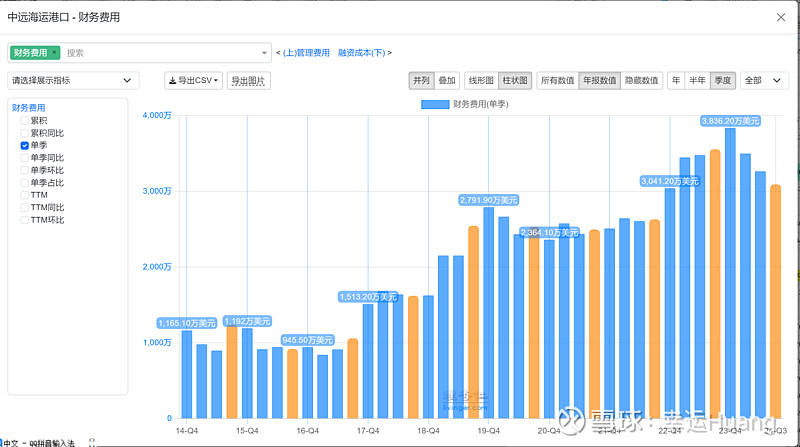
Task: Check the TTM同比 checkbox
Action: pyautogui.click(x=24, y=207)
